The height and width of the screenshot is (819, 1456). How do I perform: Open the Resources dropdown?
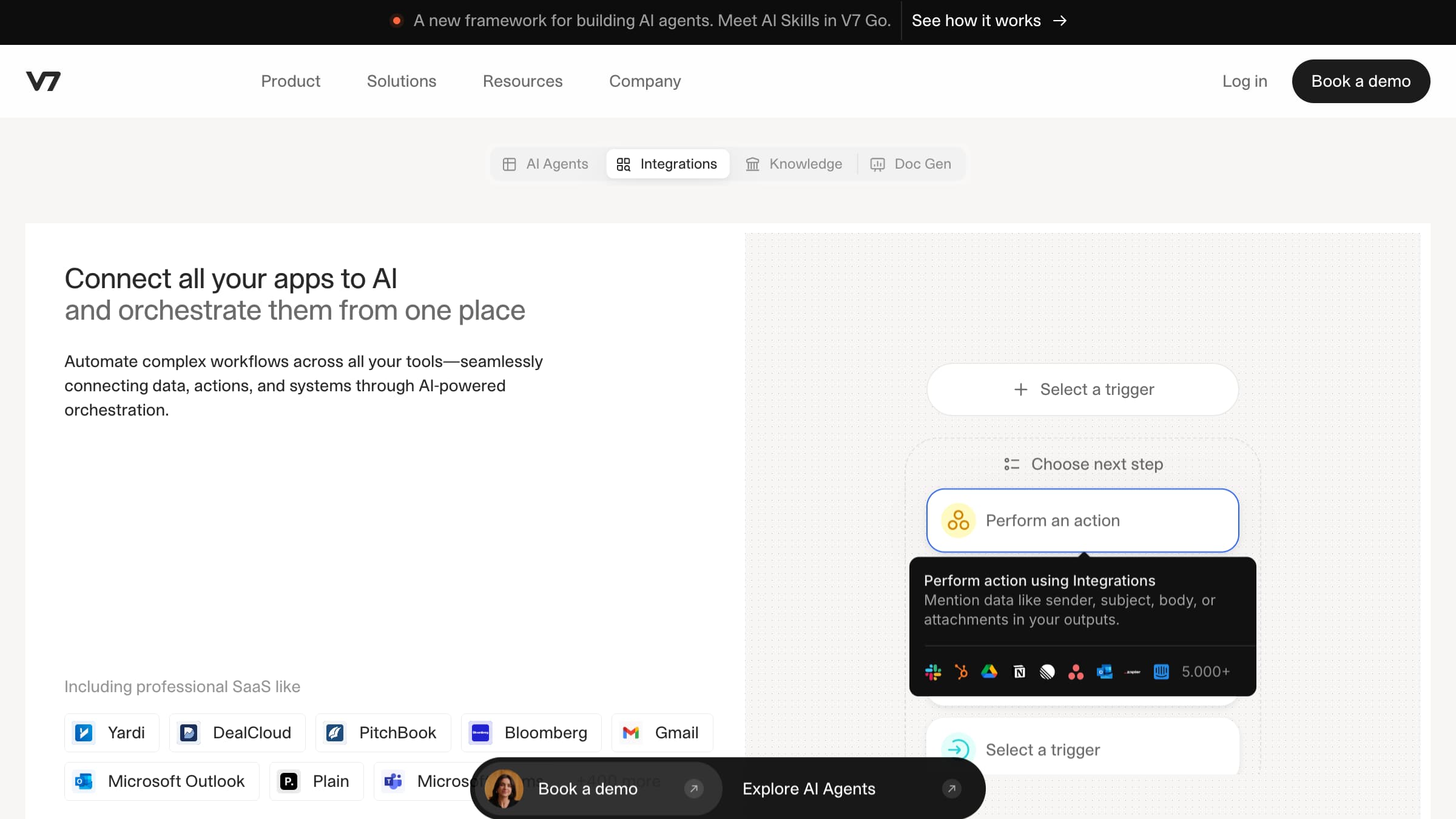click(x=522, y=81)
